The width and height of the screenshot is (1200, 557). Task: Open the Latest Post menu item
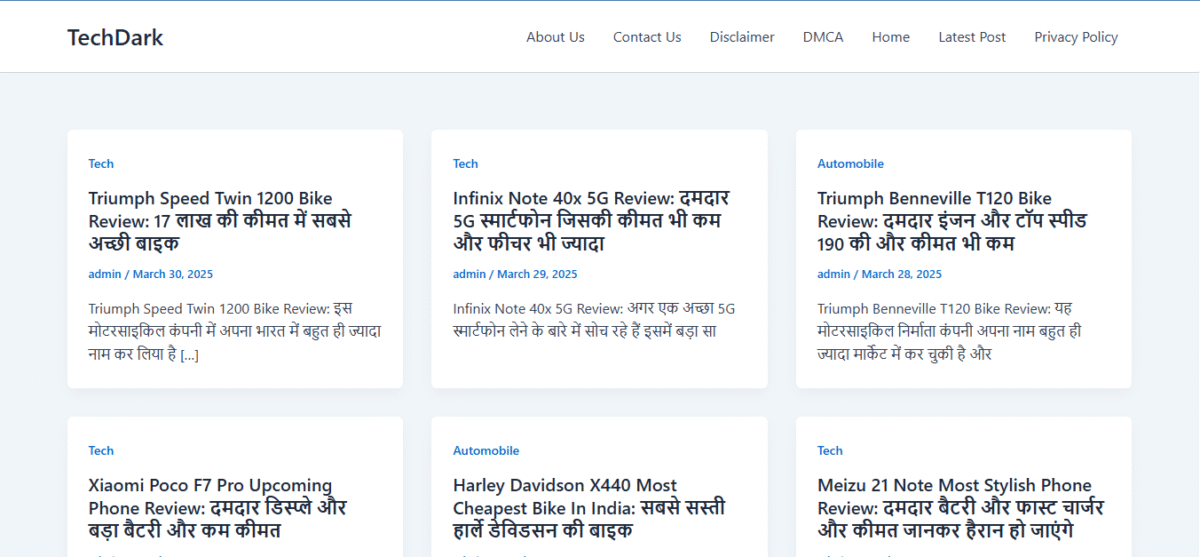pos(972,37)
